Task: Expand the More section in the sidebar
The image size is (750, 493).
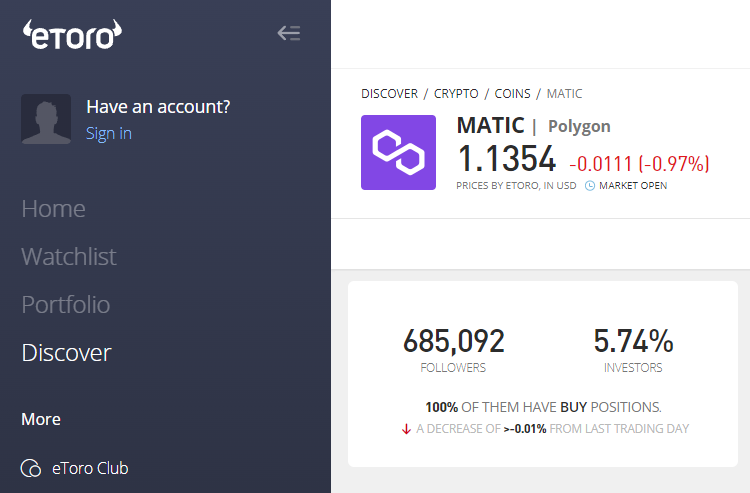Action: coord(41,419)
